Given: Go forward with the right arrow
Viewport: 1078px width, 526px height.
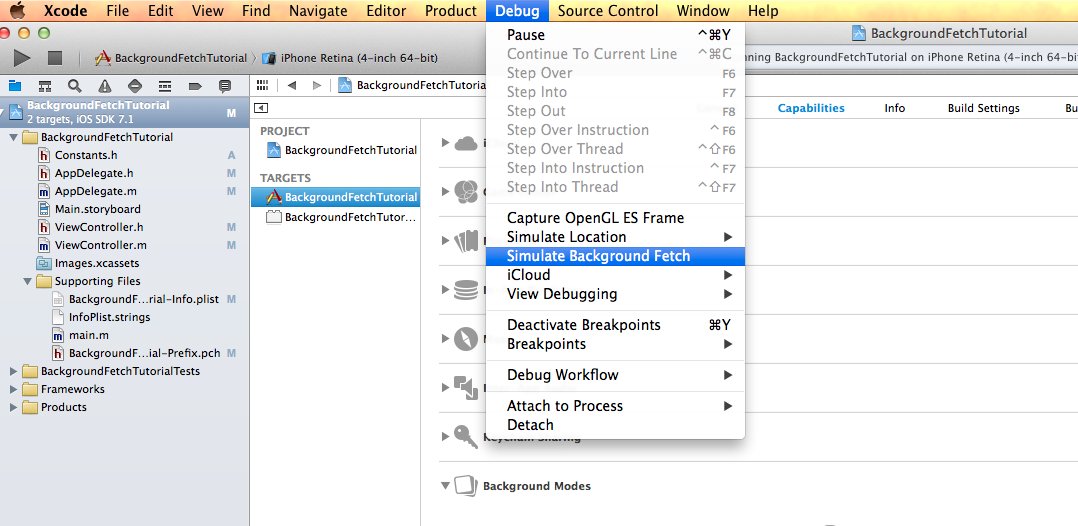Looking at the screenshot, I should pos(317,85).
